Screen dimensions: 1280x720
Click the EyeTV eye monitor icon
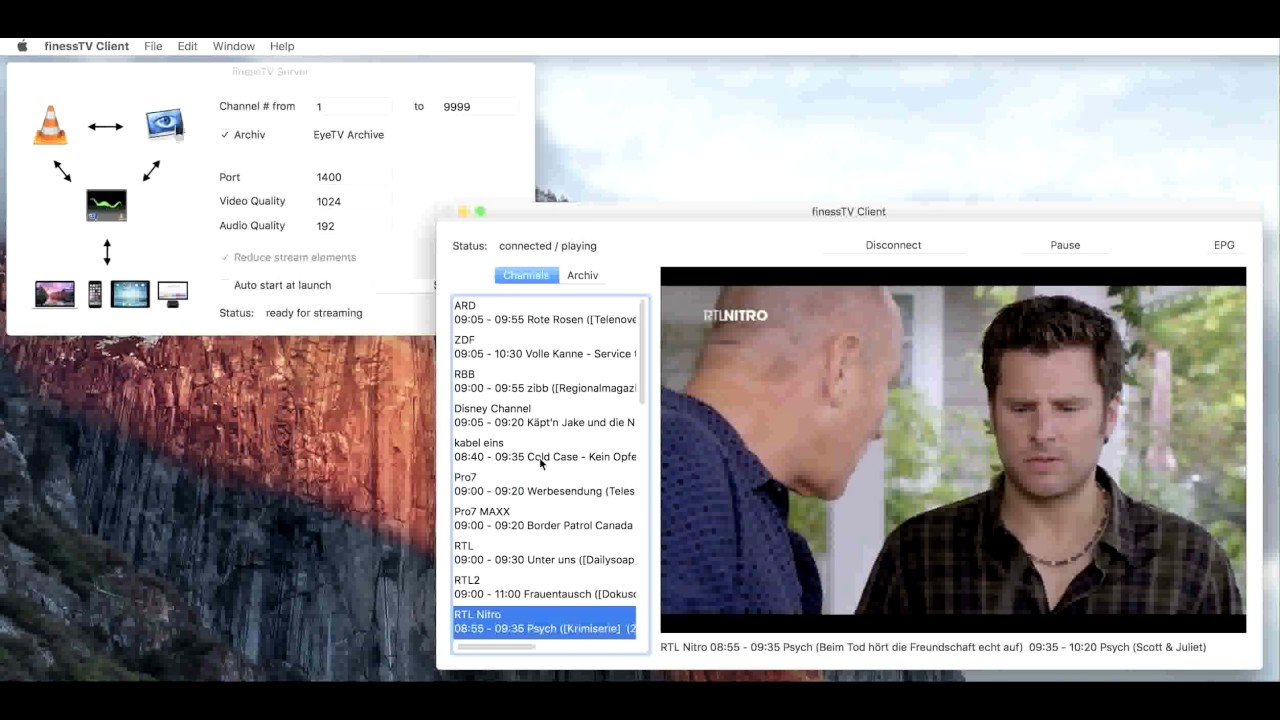(x=165, y=125)
